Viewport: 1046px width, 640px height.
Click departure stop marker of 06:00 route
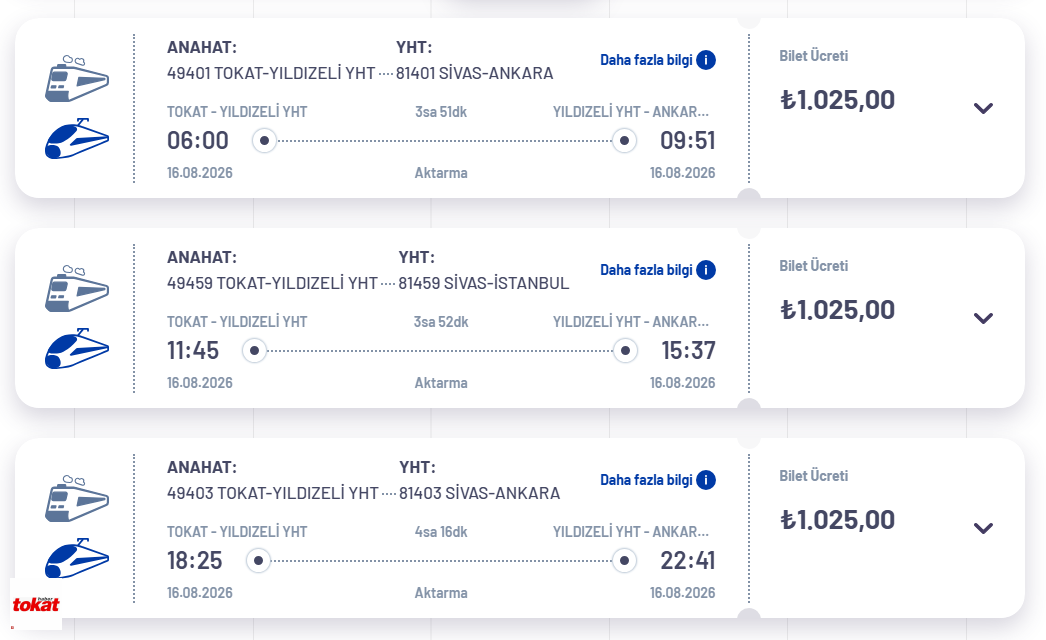click(264, 141)
